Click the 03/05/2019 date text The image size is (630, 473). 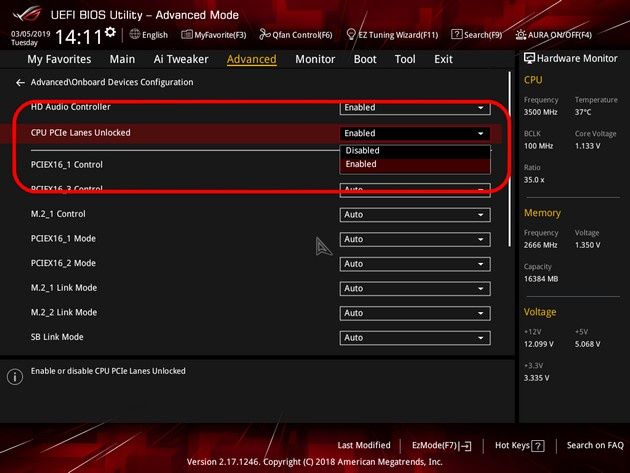pos(31,34)
